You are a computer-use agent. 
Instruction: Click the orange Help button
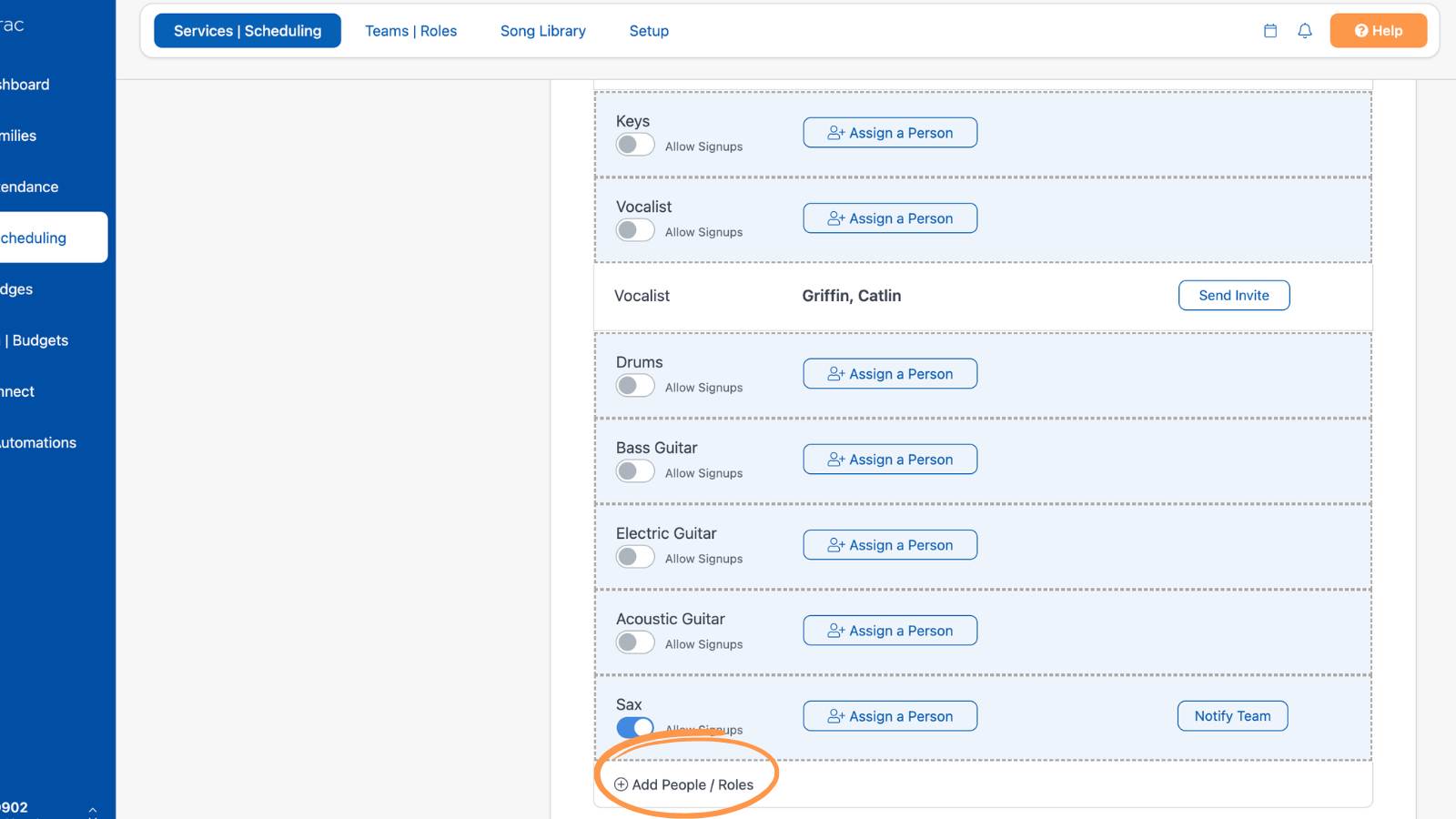(1378, 31)
